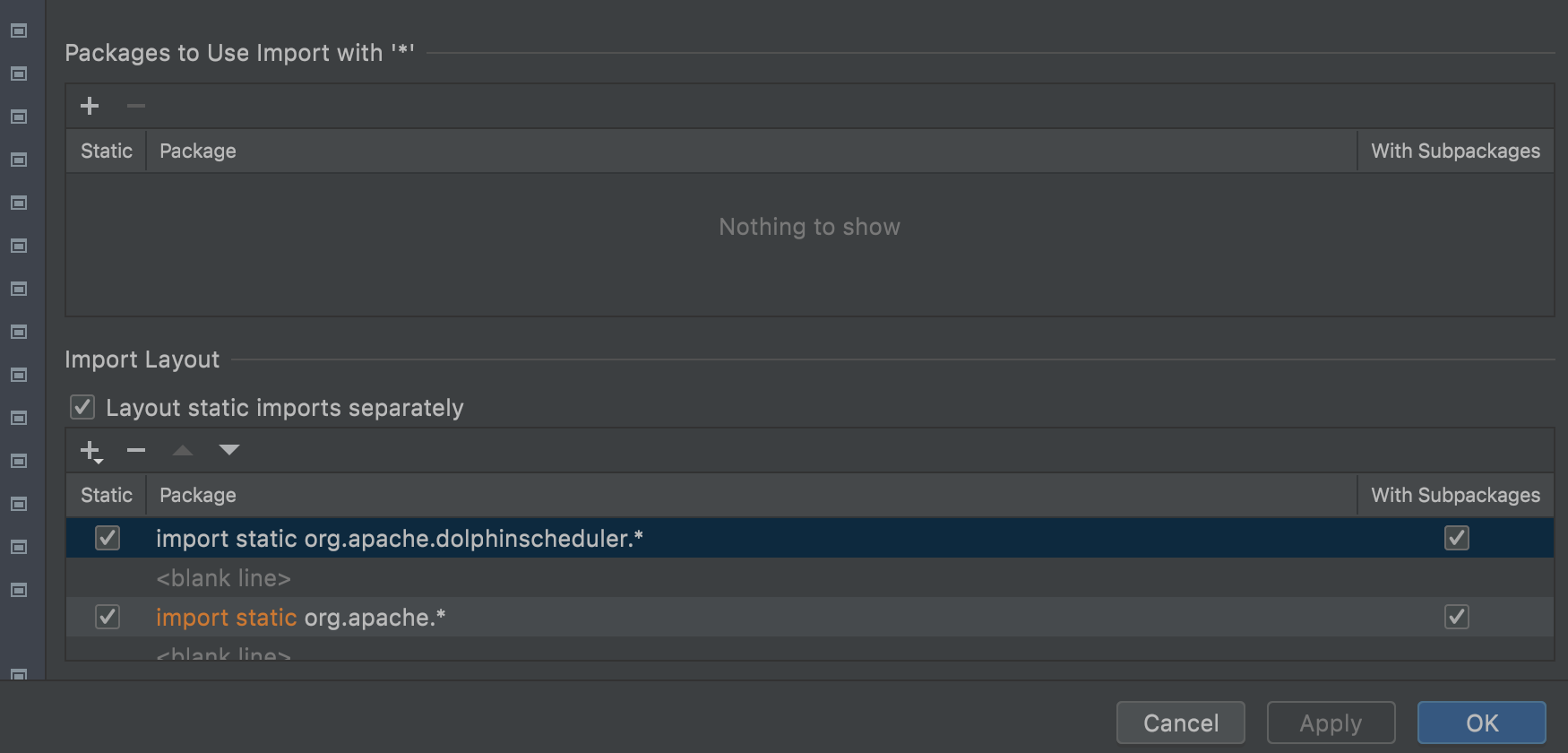Toggle With Subpackages for the org.apache.* row
Viewport: 1568px width, 753px height.
1457,617
